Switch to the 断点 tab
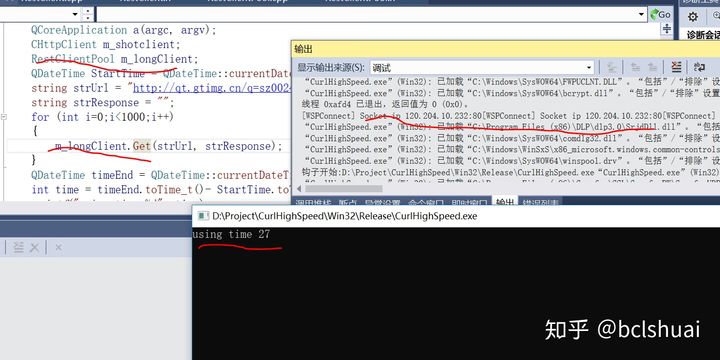 click(x=347, y=202)
